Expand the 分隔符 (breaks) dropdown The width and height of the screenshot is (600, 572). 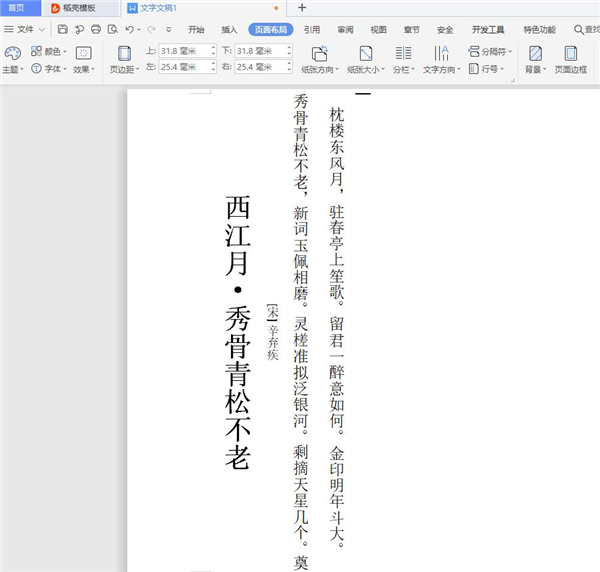tap(492, 50)
